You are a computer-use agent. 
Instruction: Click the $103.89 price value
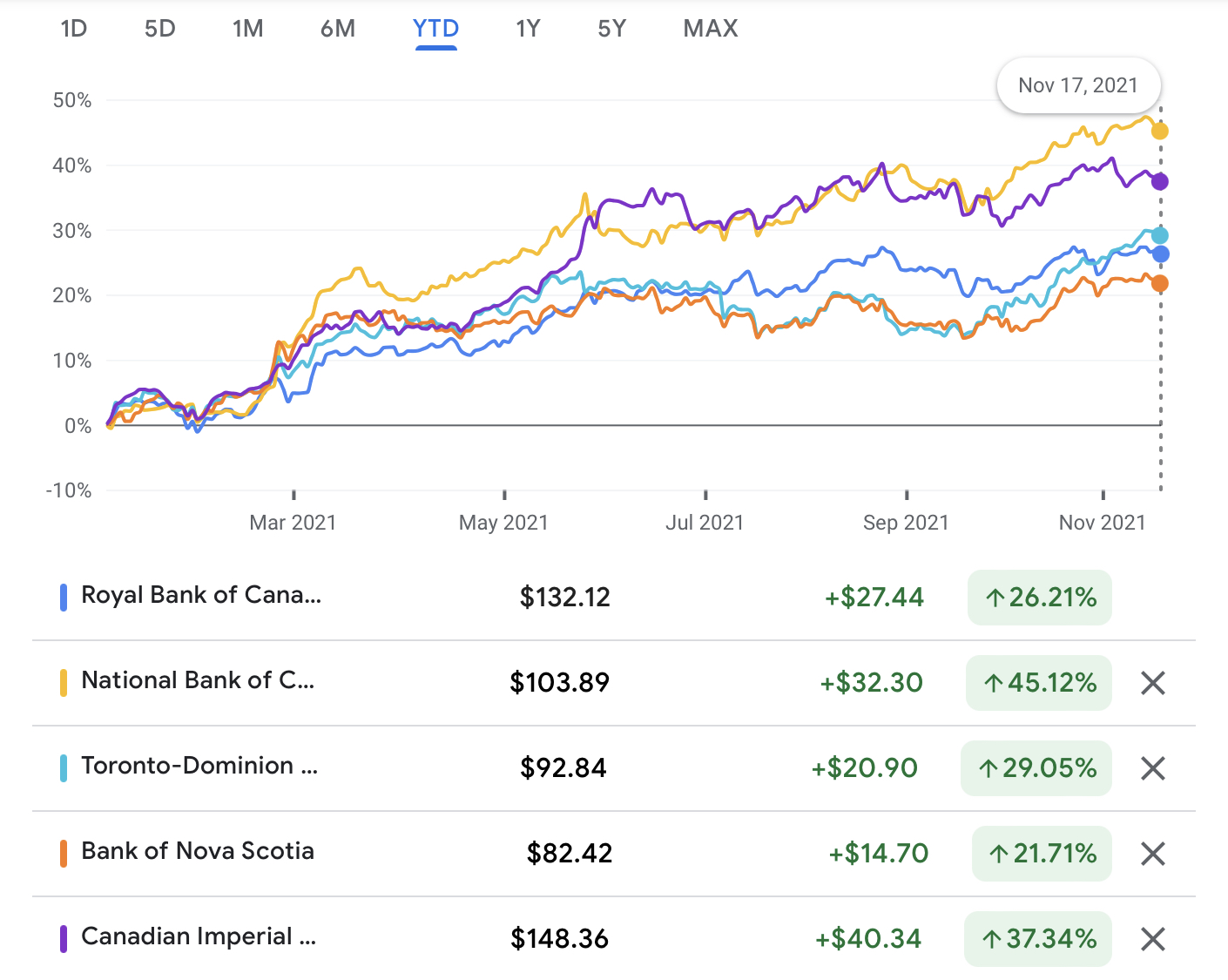click(x=560, y=683)
